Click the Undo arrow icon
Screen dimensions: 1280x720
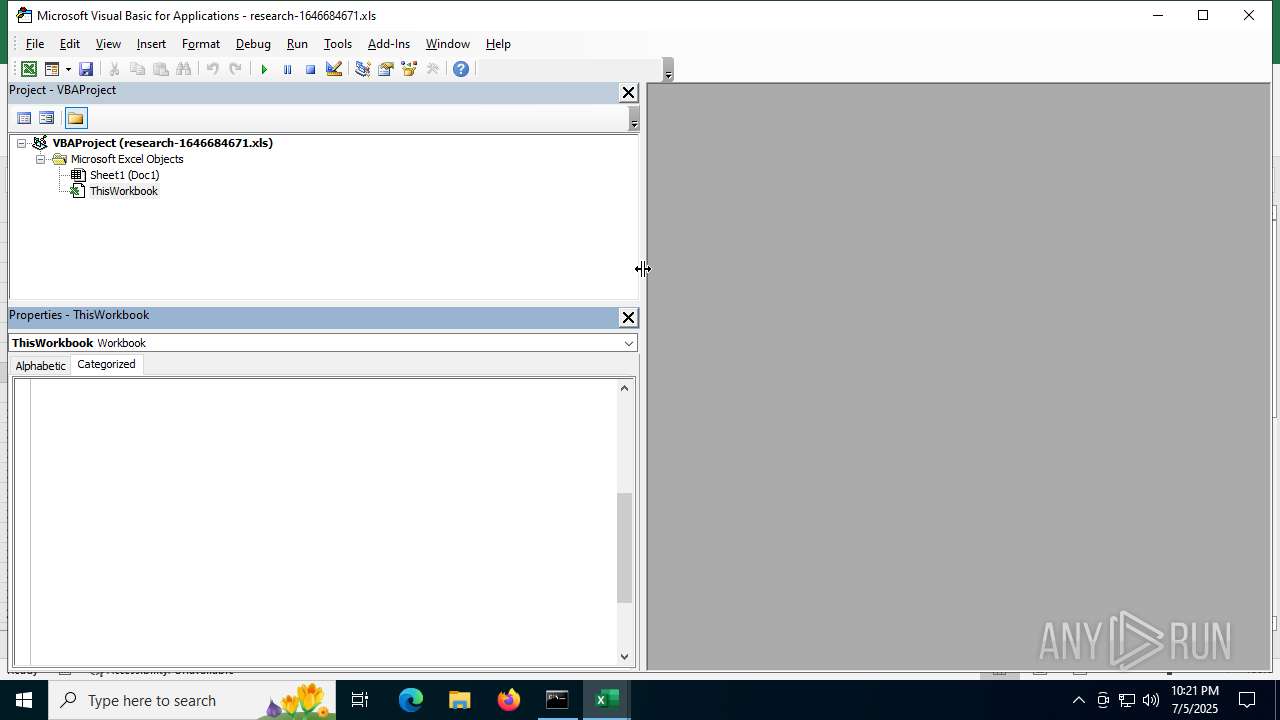click(x=212, y=69)
